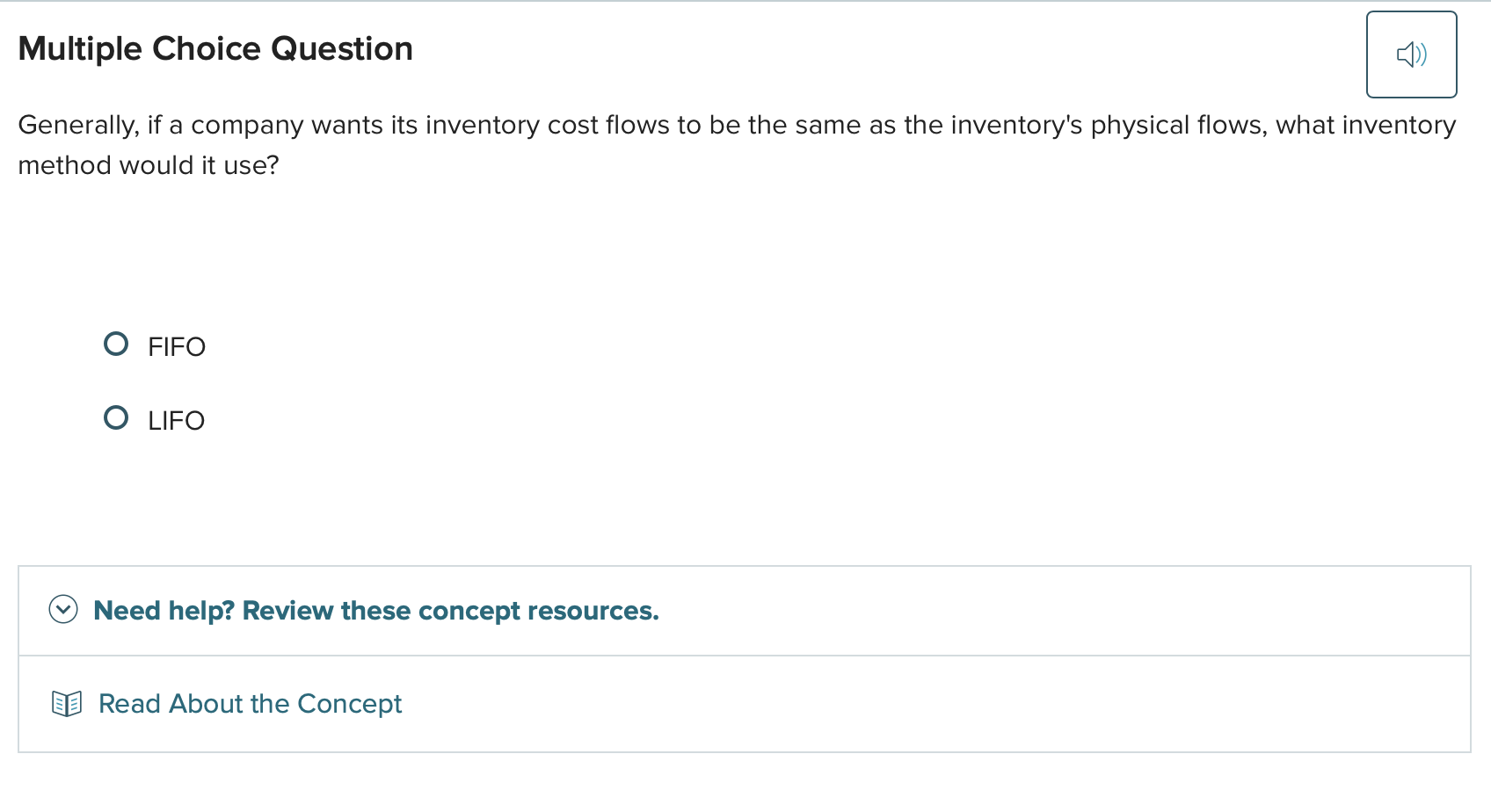Open the 'Read About the Concept' link
The width and height of the screenshot is (1491, 812).
tap(250, 704)
